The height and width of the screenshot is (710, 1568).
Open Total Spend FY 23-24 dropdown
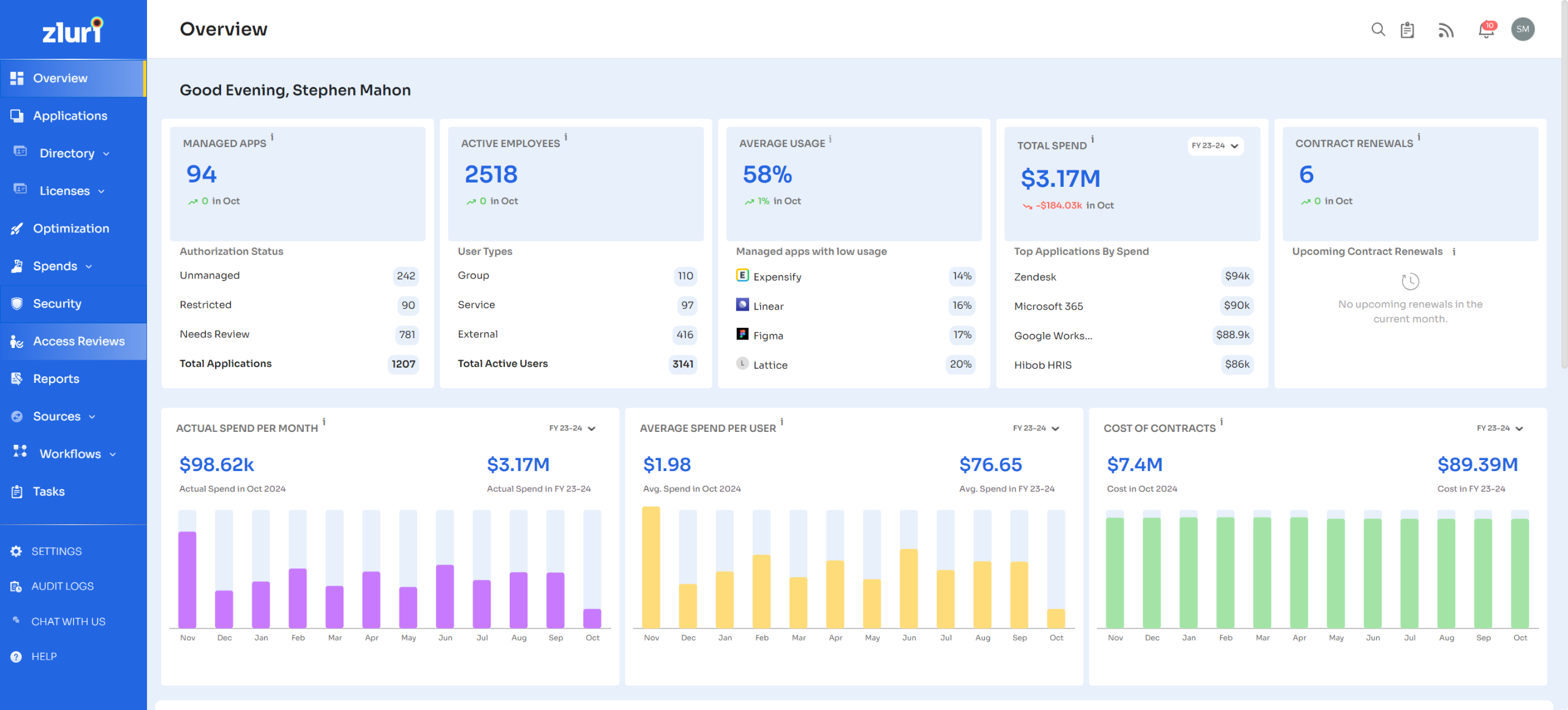pyautogui.click(x=1215, y=146)
